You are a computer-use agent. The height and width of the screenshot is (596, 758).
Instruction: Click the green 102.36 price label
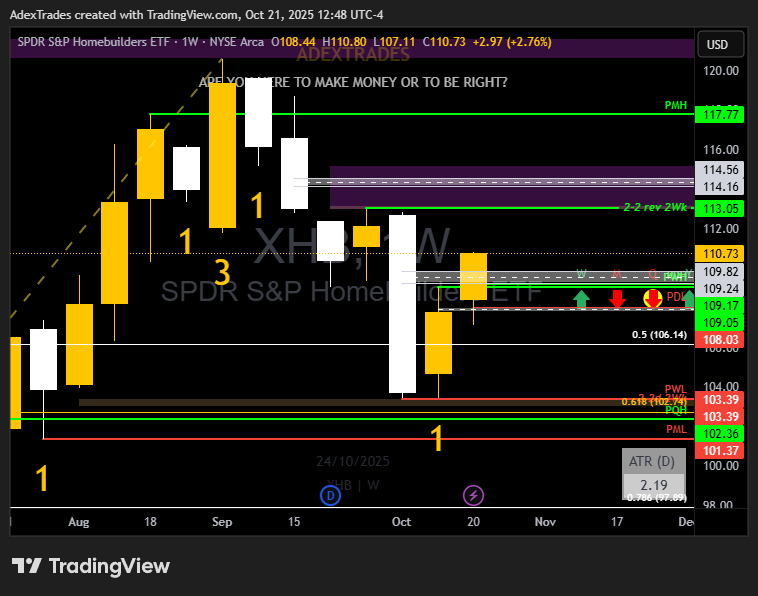(719, 434)
